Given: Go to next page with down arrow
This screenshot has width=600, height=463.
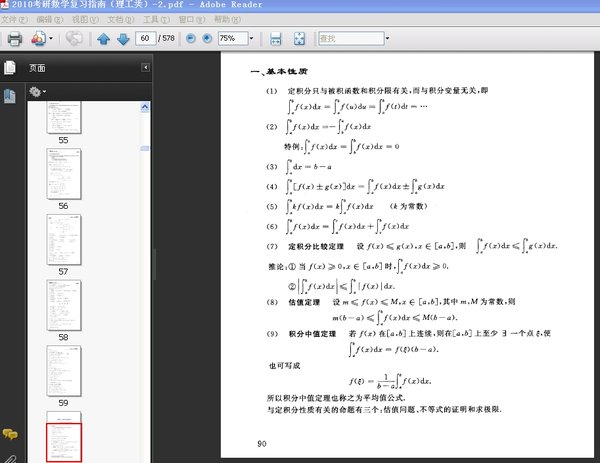Looking at the screenshot, I should click(x=123, y=39).
